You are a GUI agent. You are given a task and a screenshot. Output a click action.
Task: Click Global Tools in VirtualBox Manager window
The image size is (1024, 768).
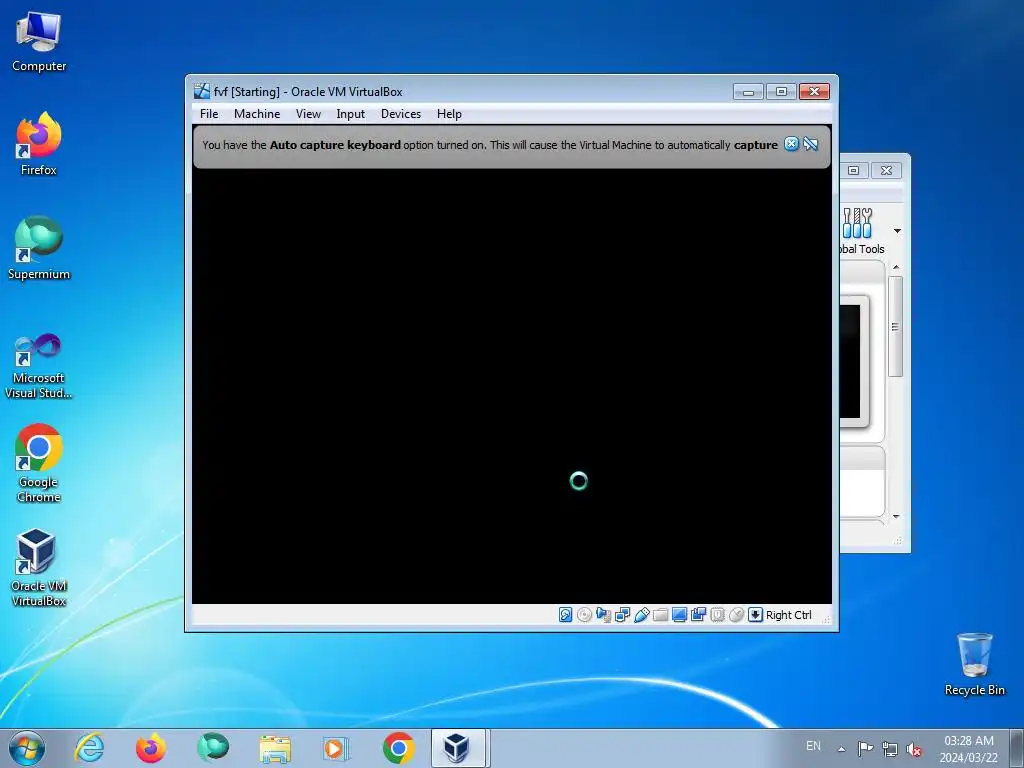[861, 231]
